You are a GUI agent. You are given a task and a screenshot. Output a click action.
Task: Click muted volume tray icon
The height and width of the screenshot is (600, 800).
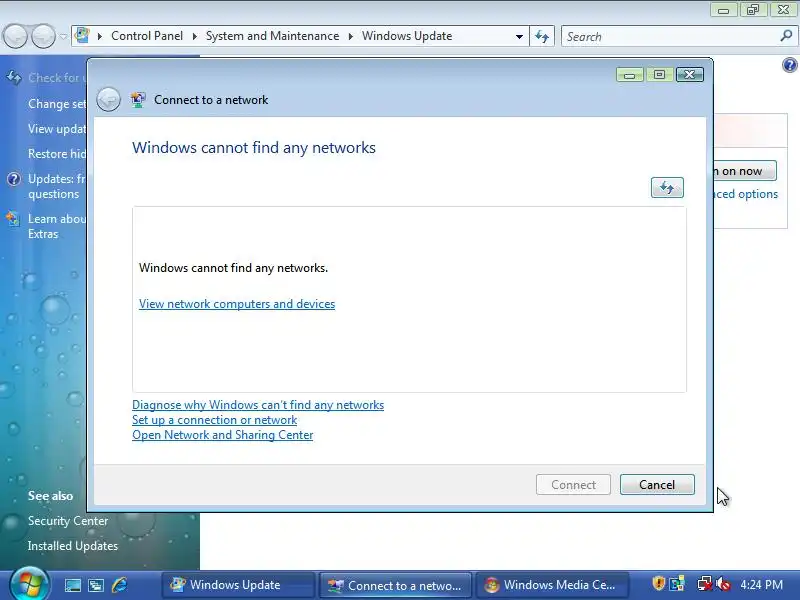(723, 583)
